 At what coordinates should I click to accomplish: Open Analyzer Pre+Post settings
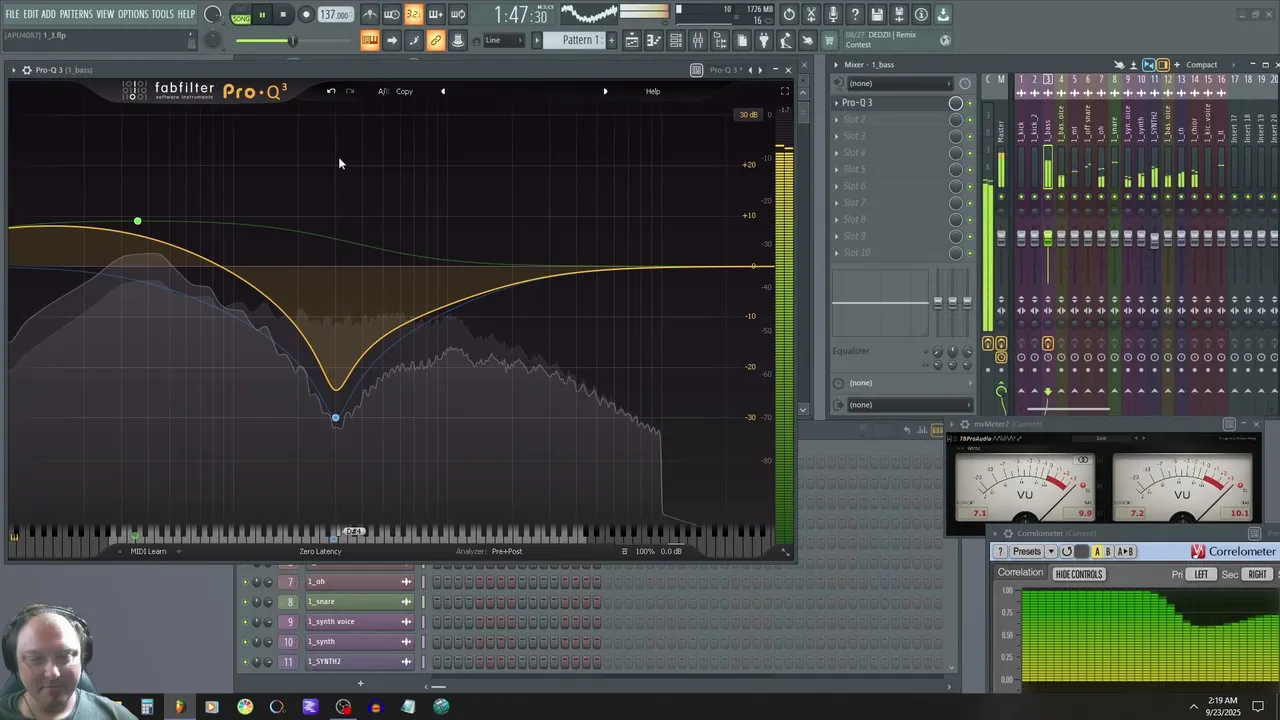coord(507,551)
